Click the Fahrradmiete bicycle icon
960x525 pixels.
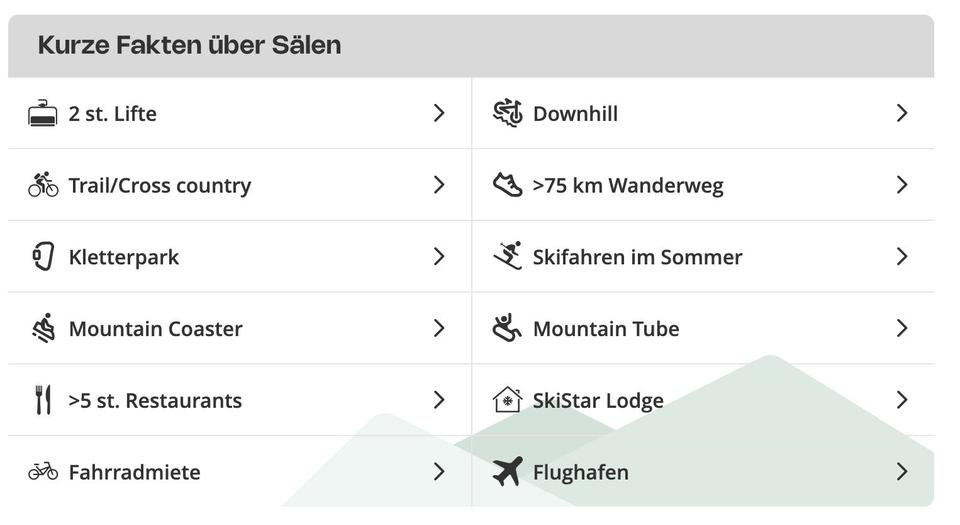tap(43, 471)
